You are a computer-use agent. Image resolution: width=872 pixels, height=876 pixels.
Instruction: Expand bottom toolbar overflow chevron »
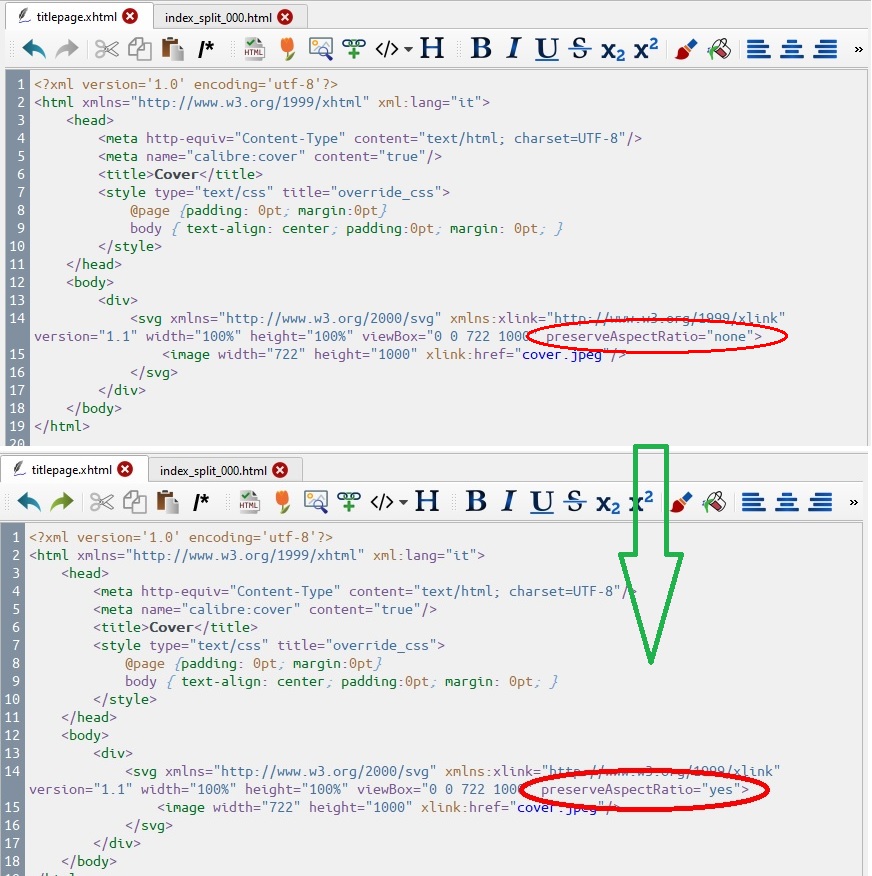click(x=854, y=502)
